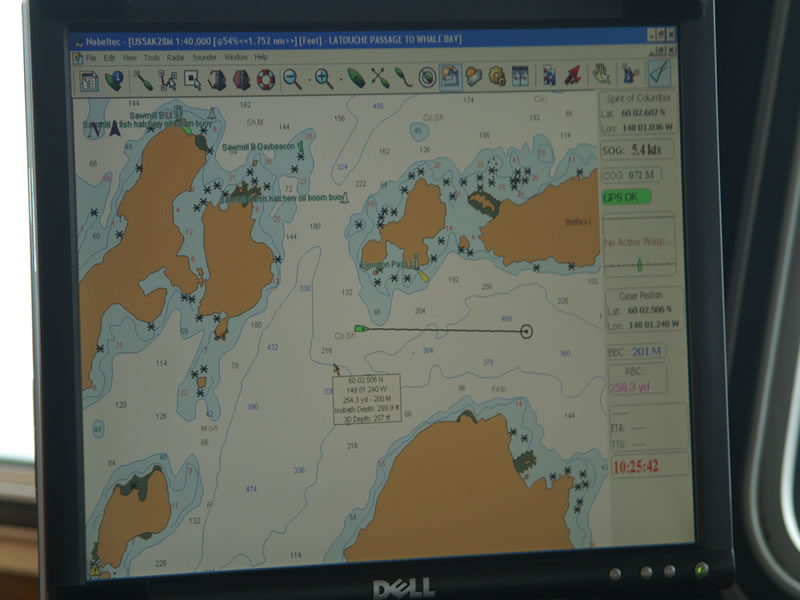Click the dark vessel toolbar icon before the red one
This screenshot has width=800, height=600.
click(x=217, y=80)
